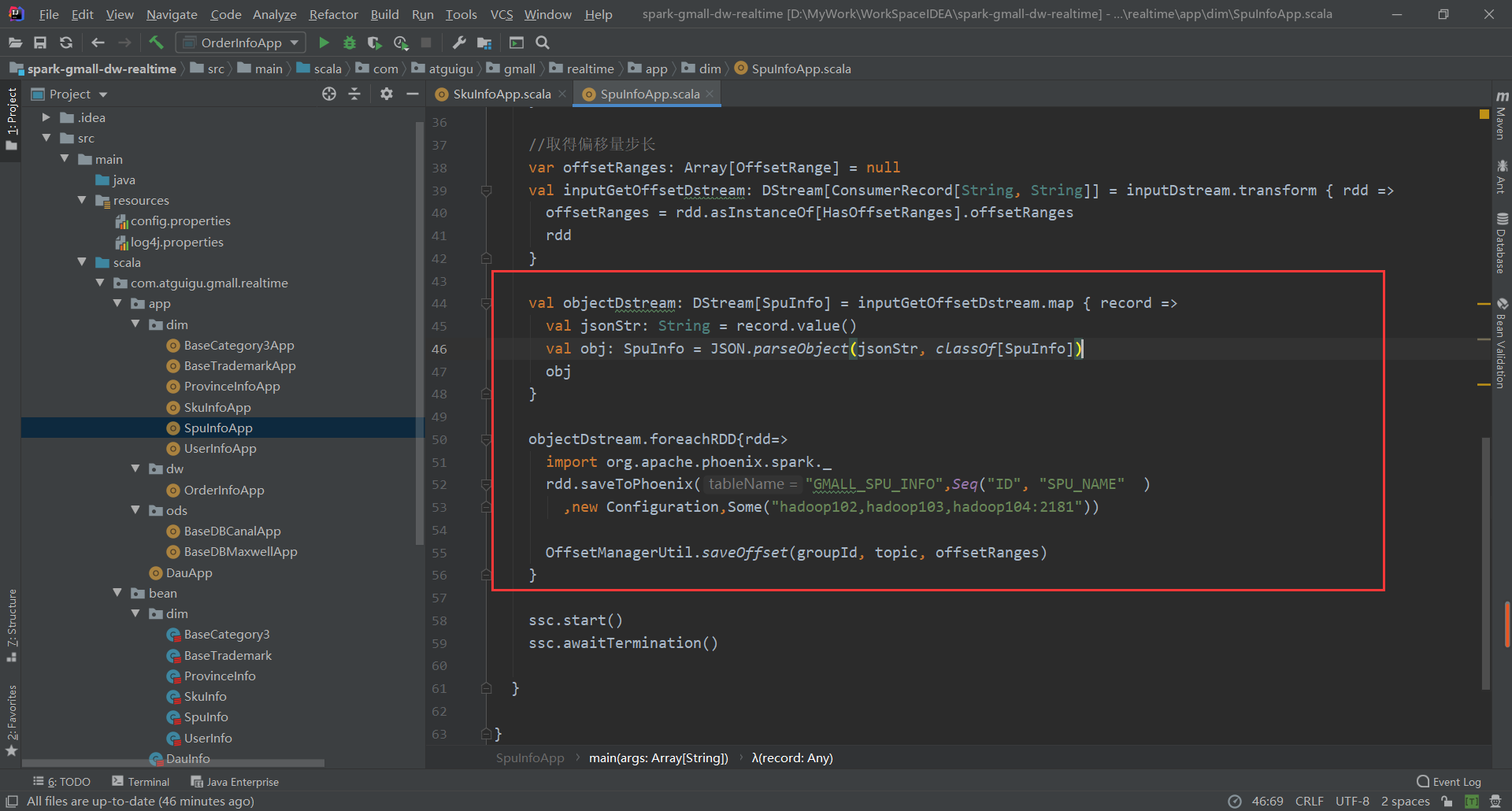The width and height of the screenshot is (1512, 811).
Task: Switch to the SkuInfoApp.scala tab
Action: click(502, 94)
